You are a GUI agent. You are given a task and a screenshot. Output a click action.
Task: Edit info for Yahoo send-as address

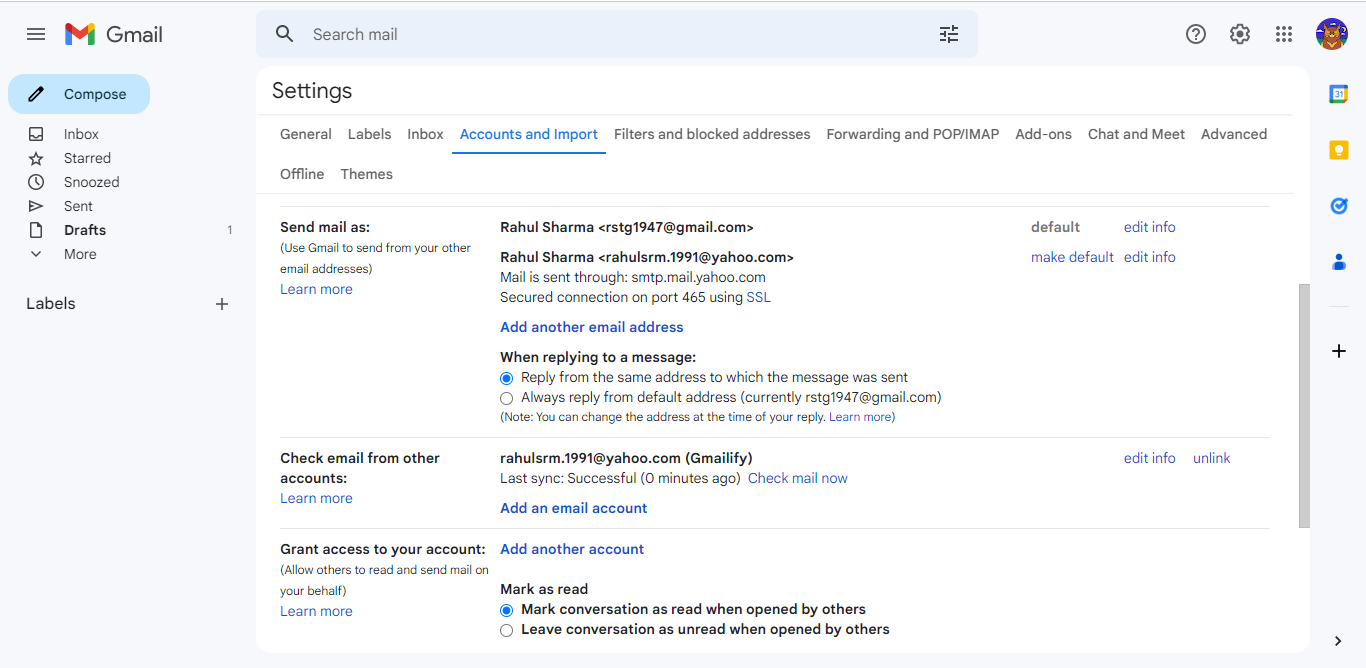pyautogui.click(x=1150, y=257)
